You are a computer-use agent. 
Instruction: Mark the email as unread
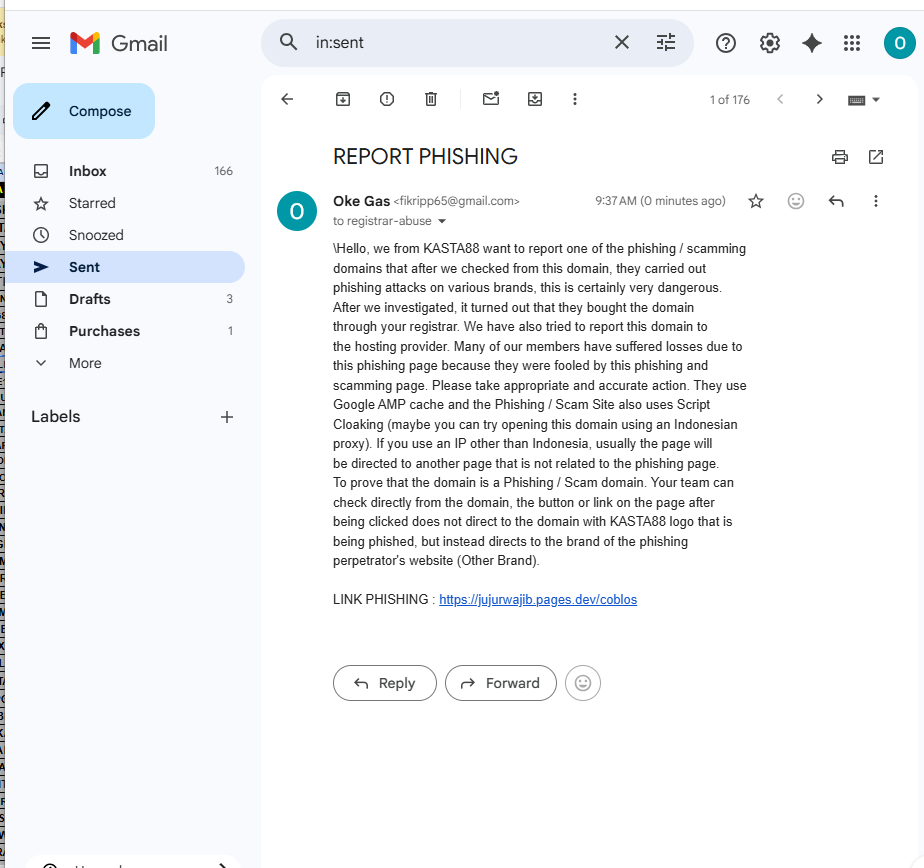[491, 98]
